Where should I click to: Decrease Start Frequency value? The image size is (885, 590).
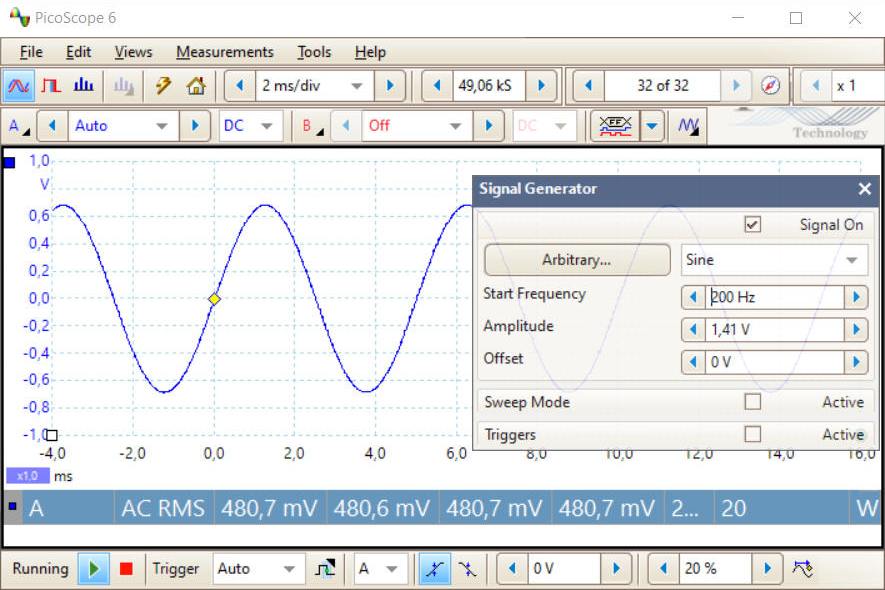tap(693, 297)
